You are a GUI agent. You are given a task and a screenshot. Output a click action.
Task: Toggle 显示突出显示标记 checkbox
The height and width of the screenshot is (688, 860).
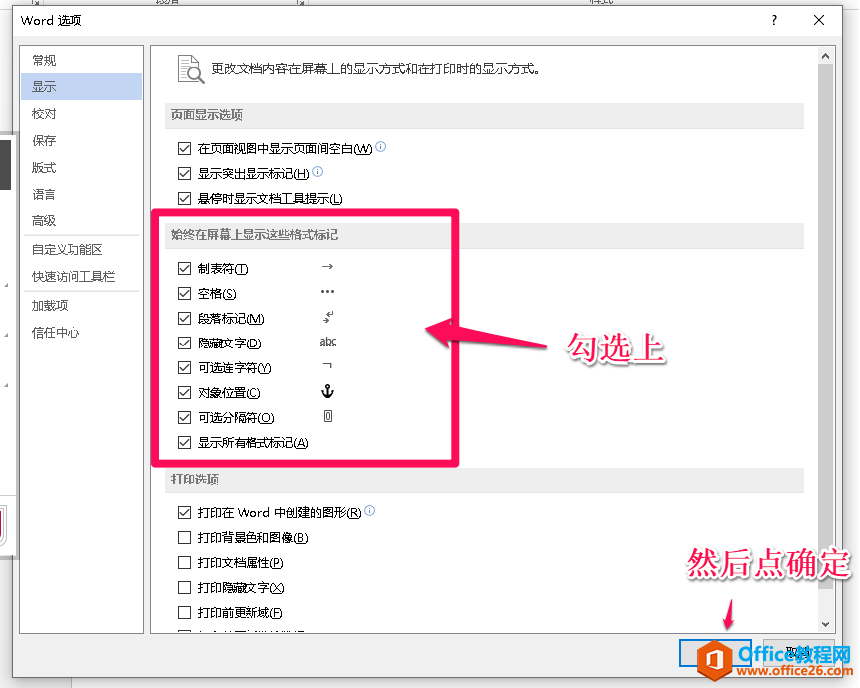click(x=184, y=174)
